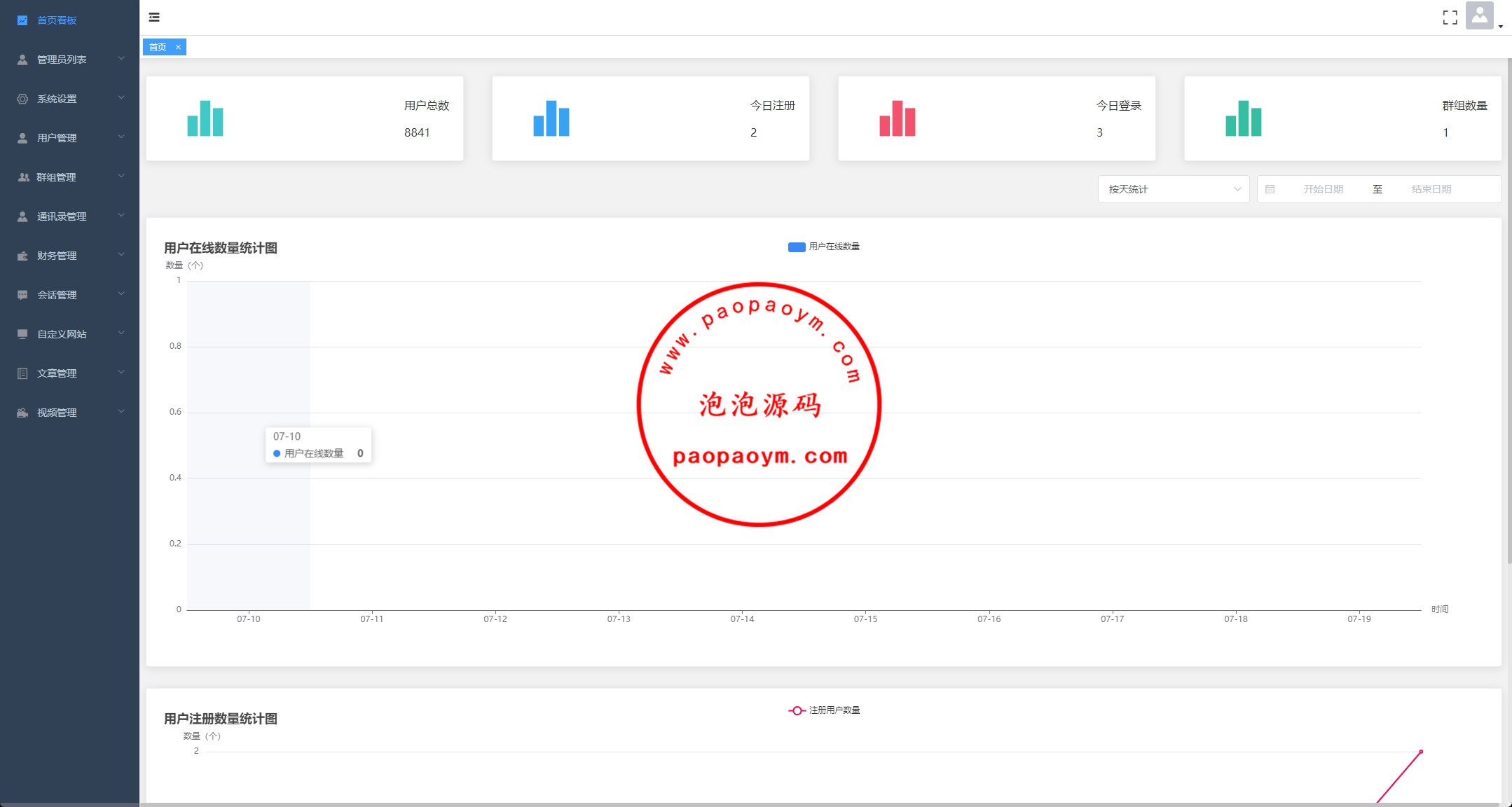Click the hamburger sidebar collapse icon

(x=154, y=18)
